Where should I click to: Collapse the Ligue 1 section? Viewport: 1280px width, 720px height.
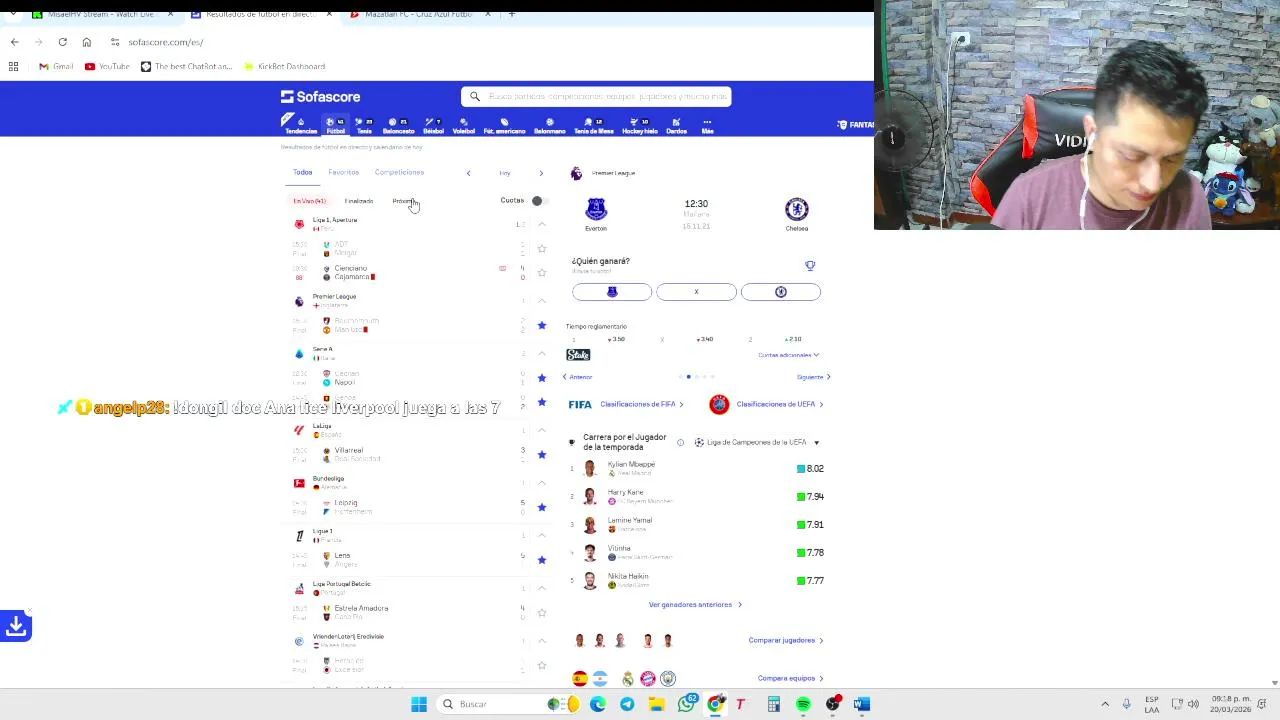tap(542, 535)
